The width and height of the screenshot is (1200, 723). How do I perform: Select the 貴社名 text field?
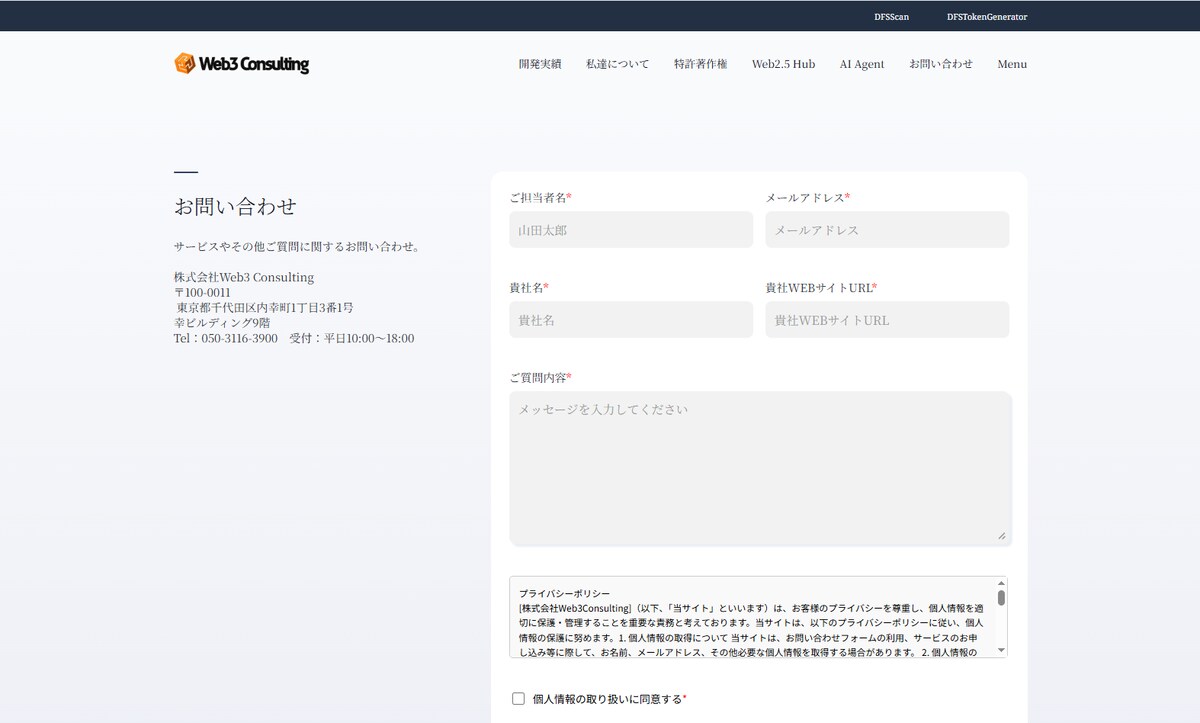pyautogui.click(x=631, y=320)
